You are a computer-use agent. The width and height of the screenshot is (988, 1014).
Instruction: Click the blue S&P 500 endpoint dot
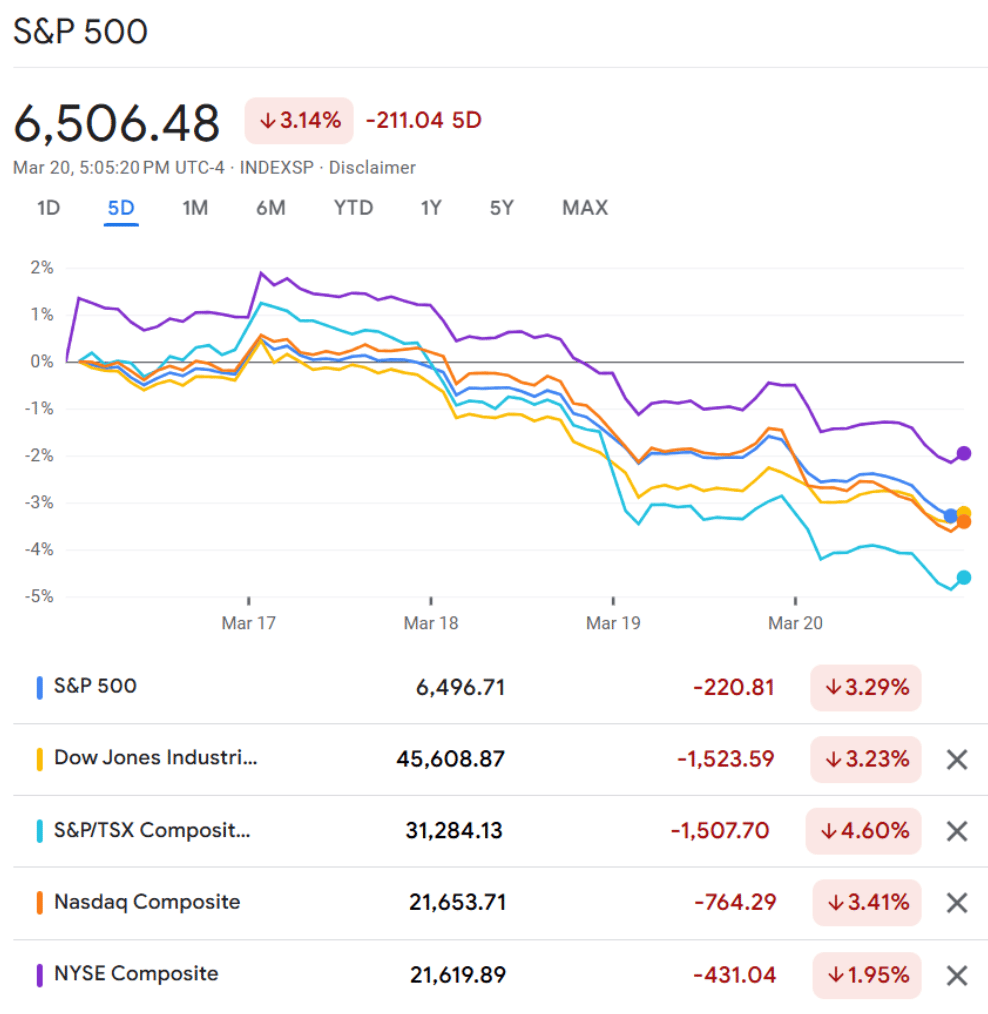(951, 516)
